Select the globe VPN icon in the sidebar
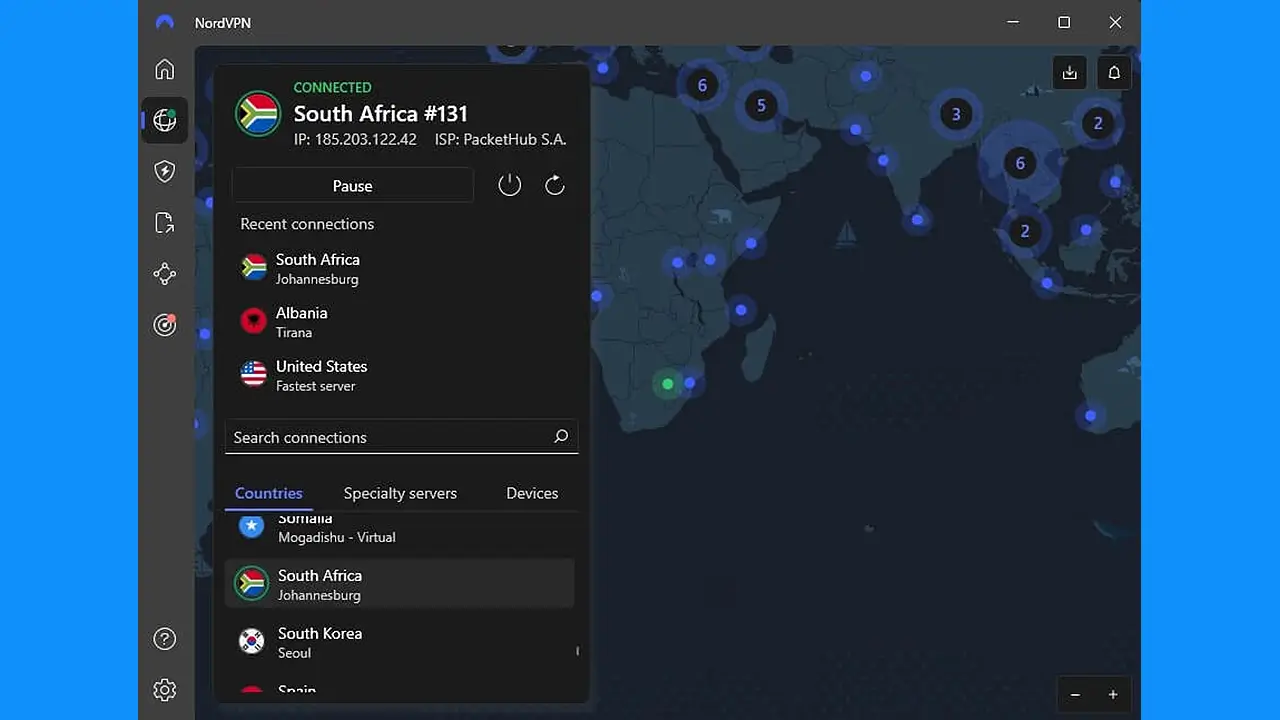The height and width of the screenshot is (720, 1280). [x=165, y=120]
